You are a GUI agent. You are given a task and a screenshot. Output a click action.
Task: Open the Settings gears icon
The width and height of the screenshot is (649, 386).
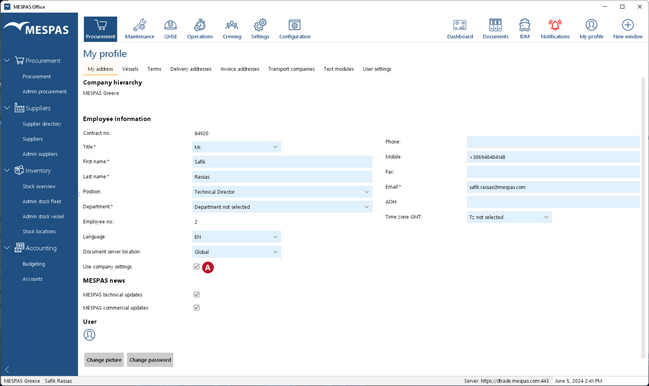260,25
